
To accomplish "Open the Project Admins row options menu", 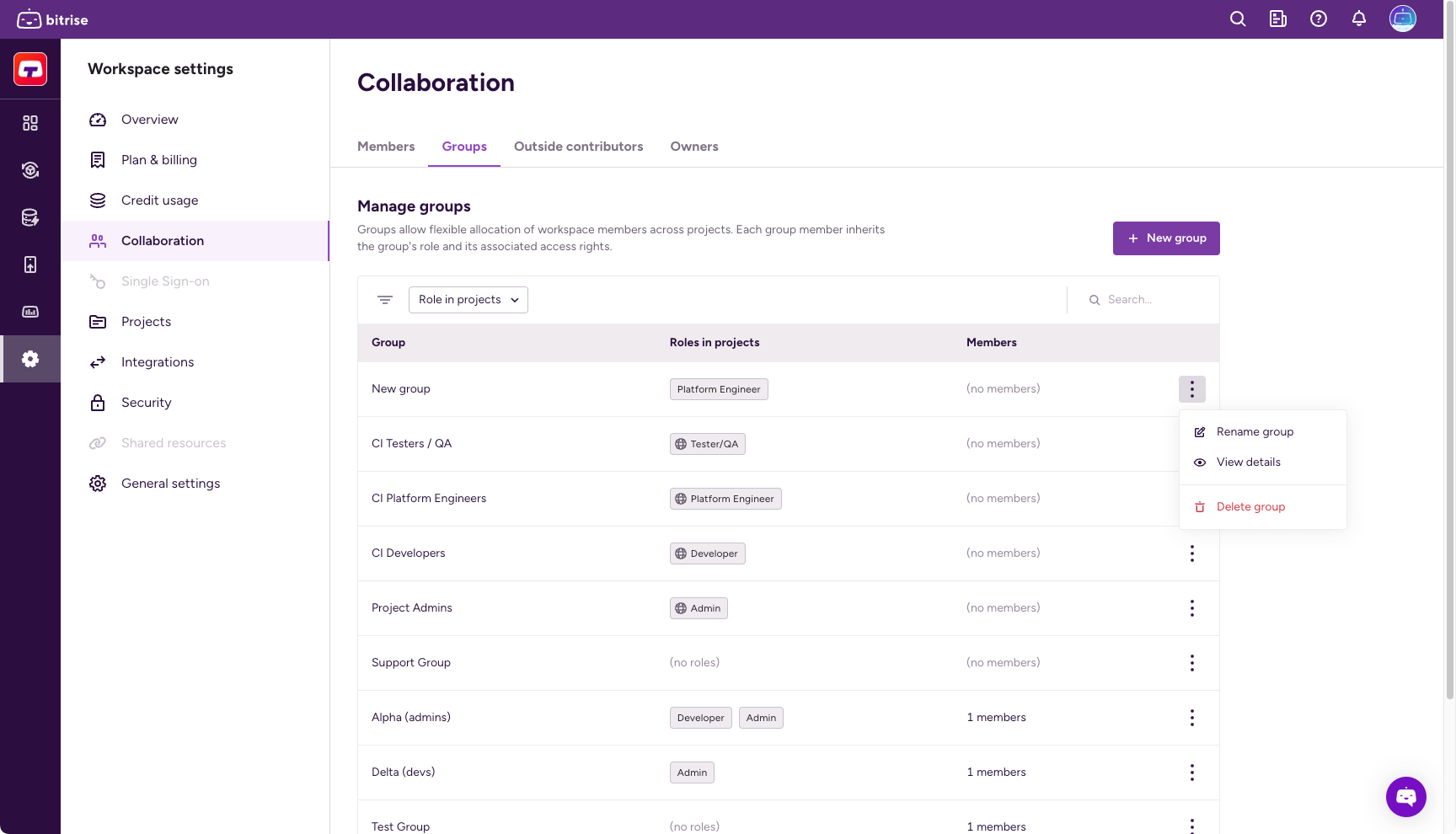I will [x=1191, y=608].
